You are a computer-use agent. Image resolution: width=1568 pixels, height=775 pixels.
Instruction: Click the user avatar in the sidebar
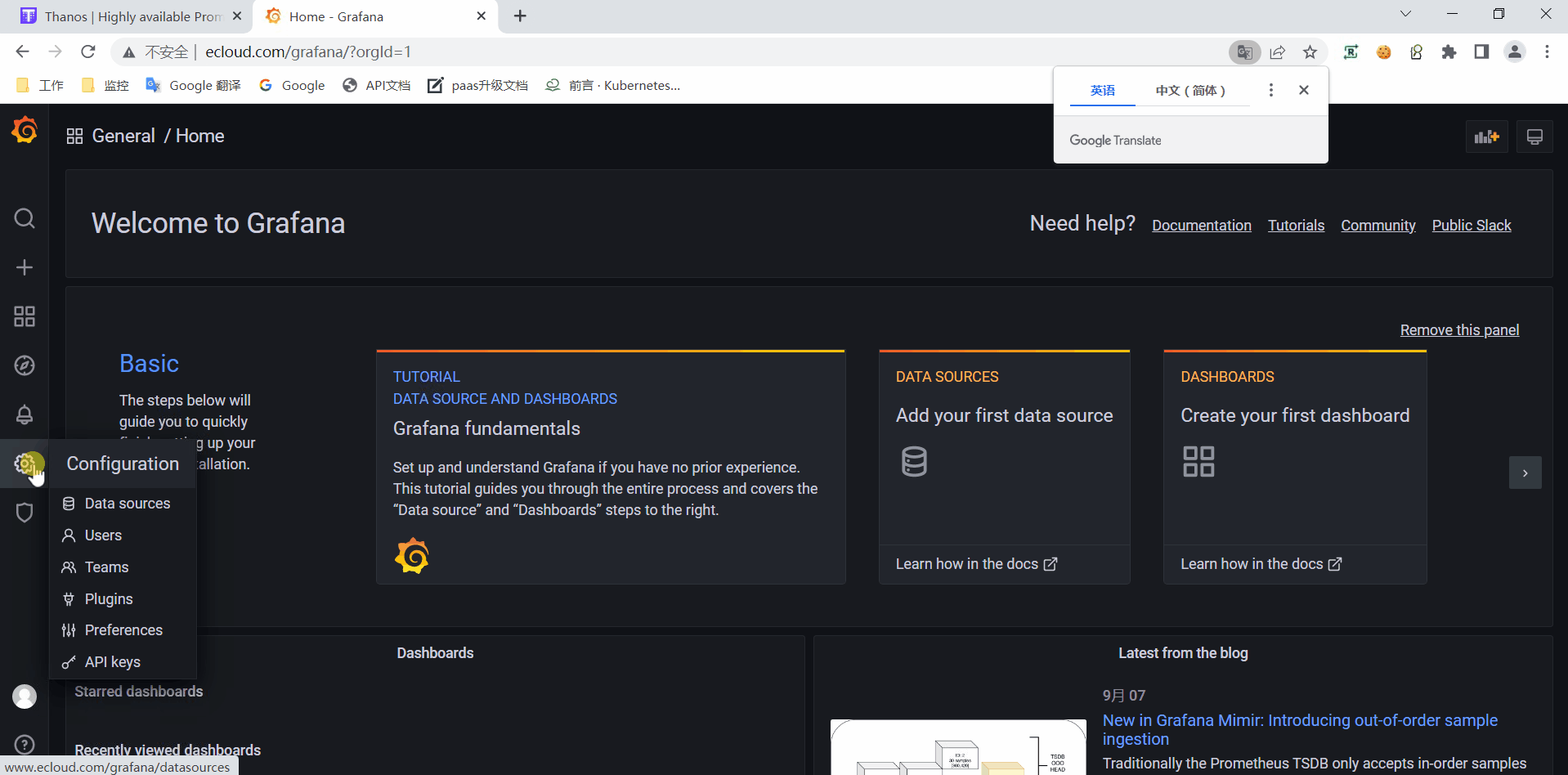tap(25, 697)
